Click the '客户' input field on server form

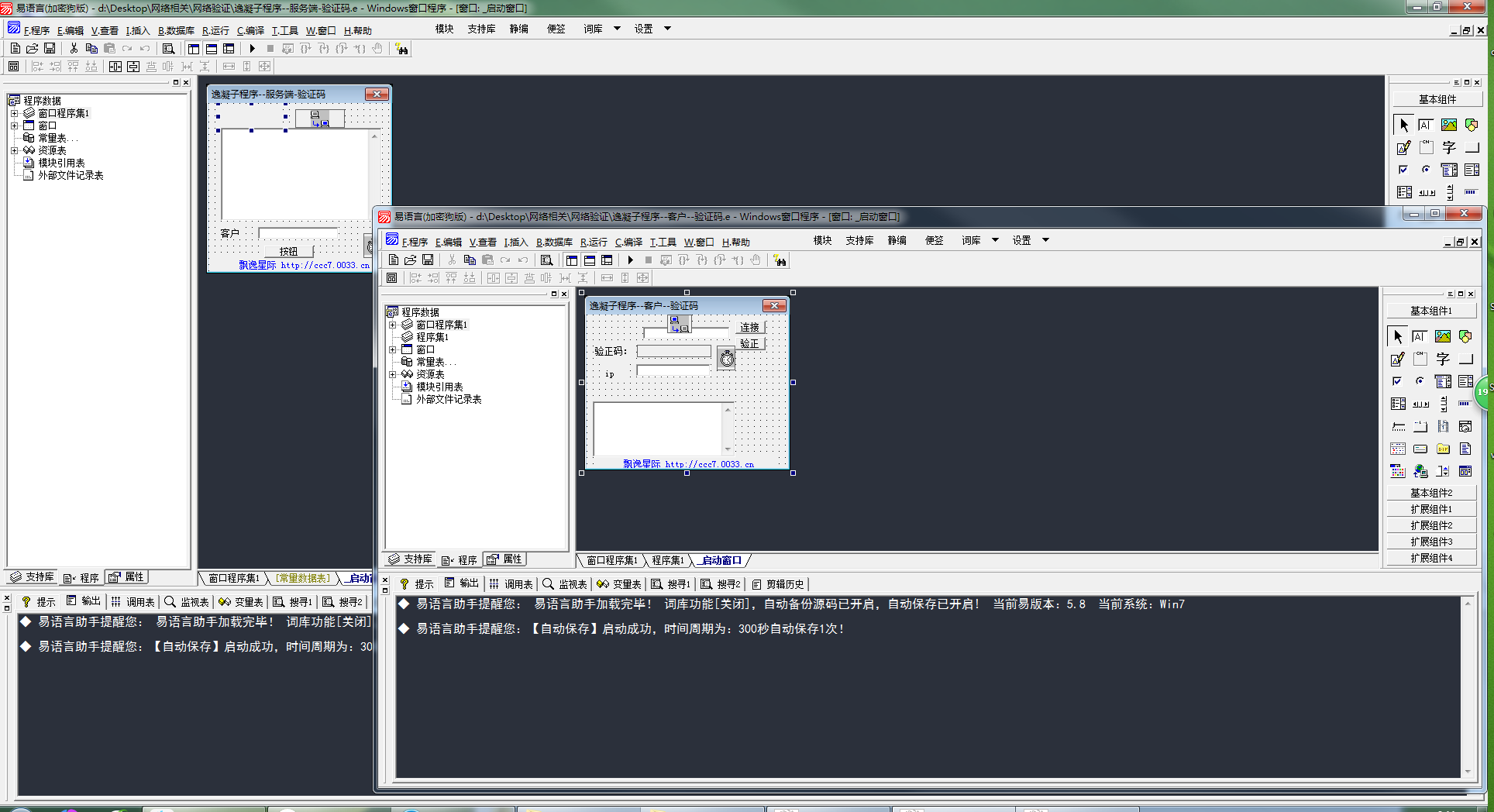298,233
